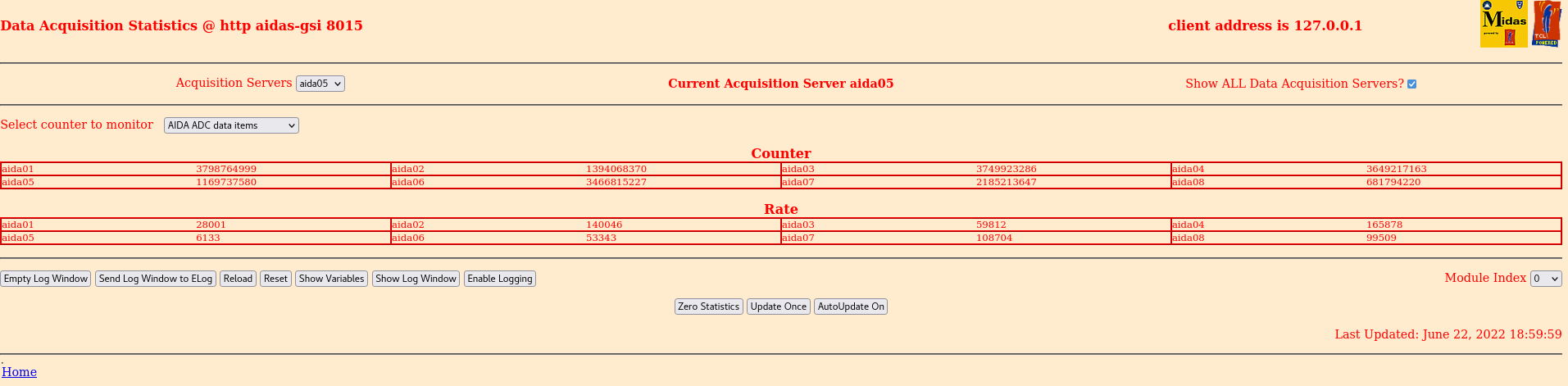Click the Last Updated timestamp text

click(x=1448, y=334)
